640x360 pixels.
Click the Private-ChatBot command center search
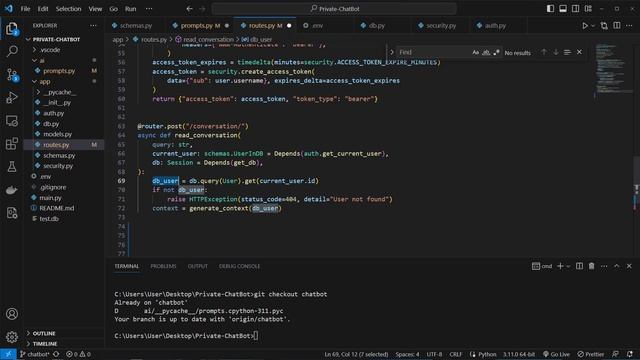click(334, 9)
